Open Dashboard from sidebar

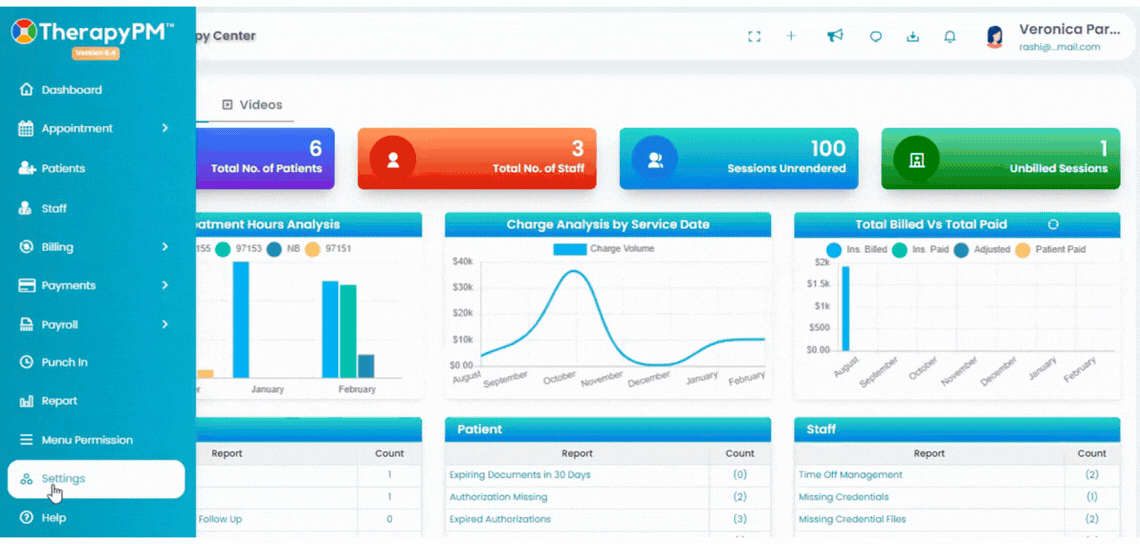click(x=71, y=90)
